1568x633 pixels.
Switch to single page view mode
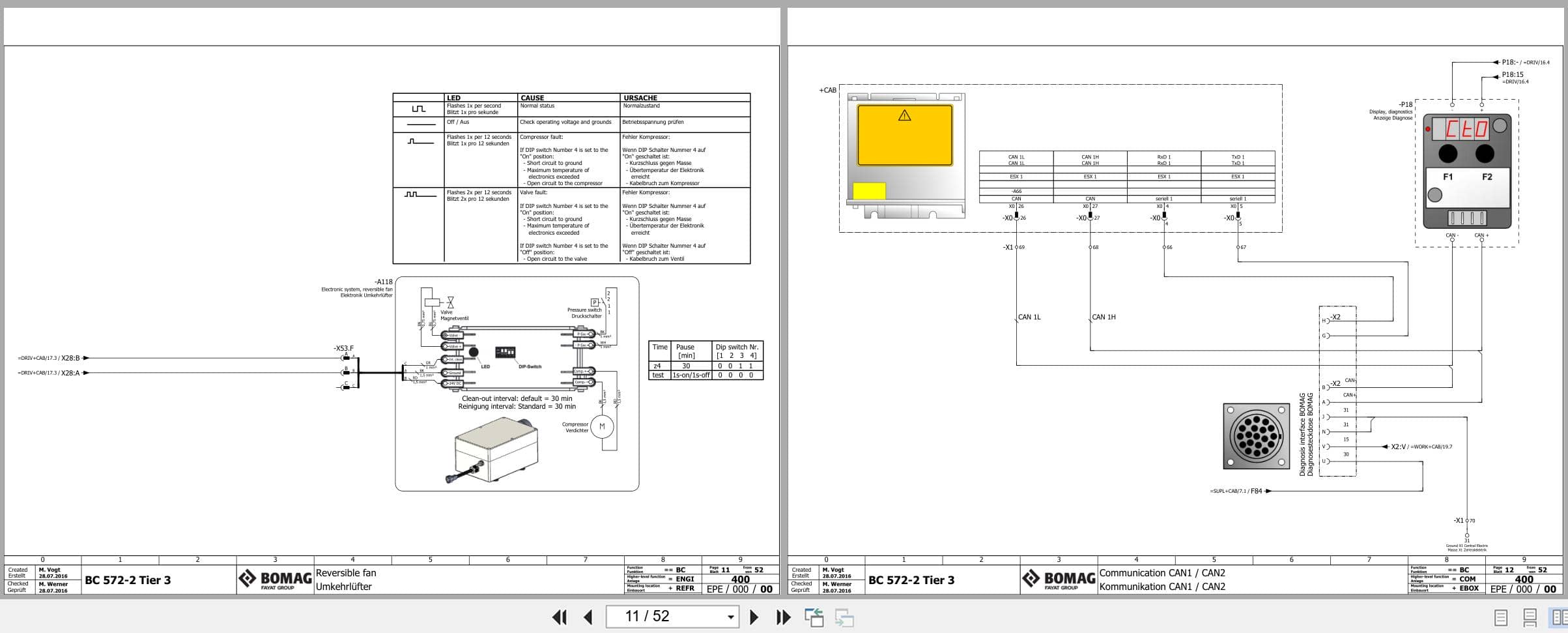click(x=1500, y=616)
